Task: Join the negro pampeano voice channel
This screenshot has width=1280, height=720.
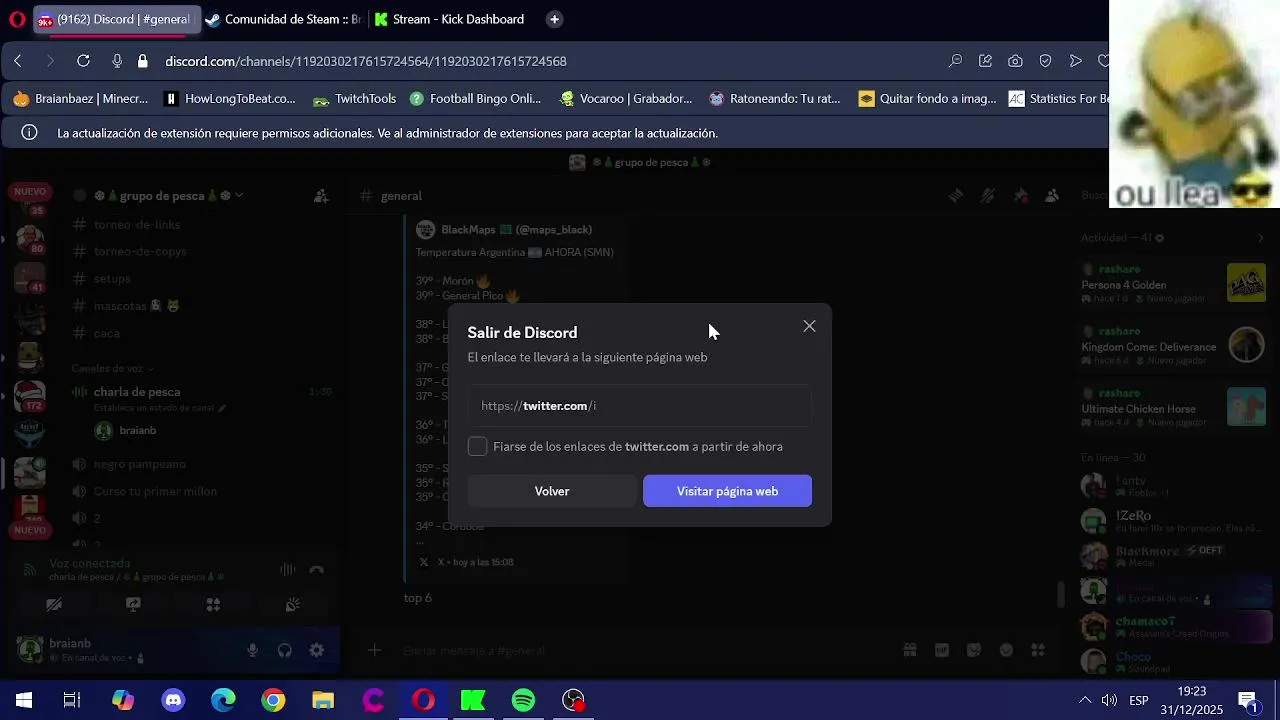Action: pos(139,464)
